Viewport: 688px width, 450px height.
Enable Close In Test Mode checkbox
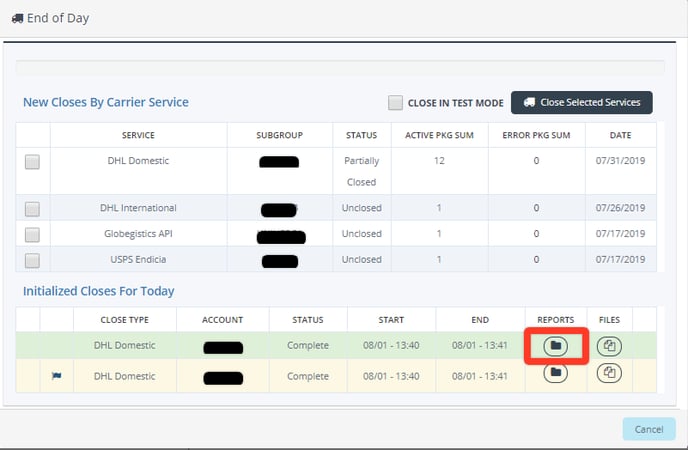[x=396, y=103]
